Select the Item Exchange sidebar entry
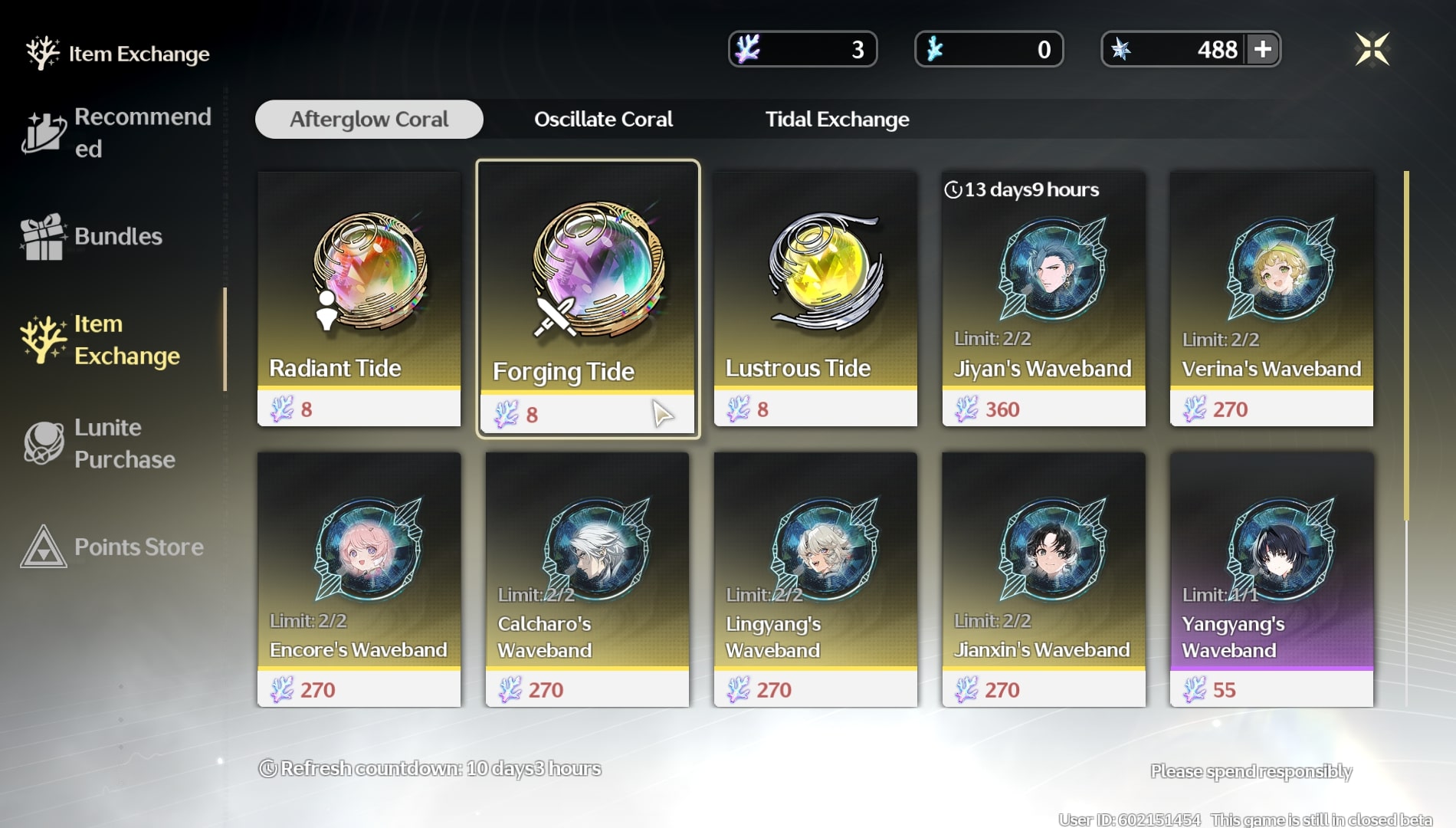 [115, 340]
